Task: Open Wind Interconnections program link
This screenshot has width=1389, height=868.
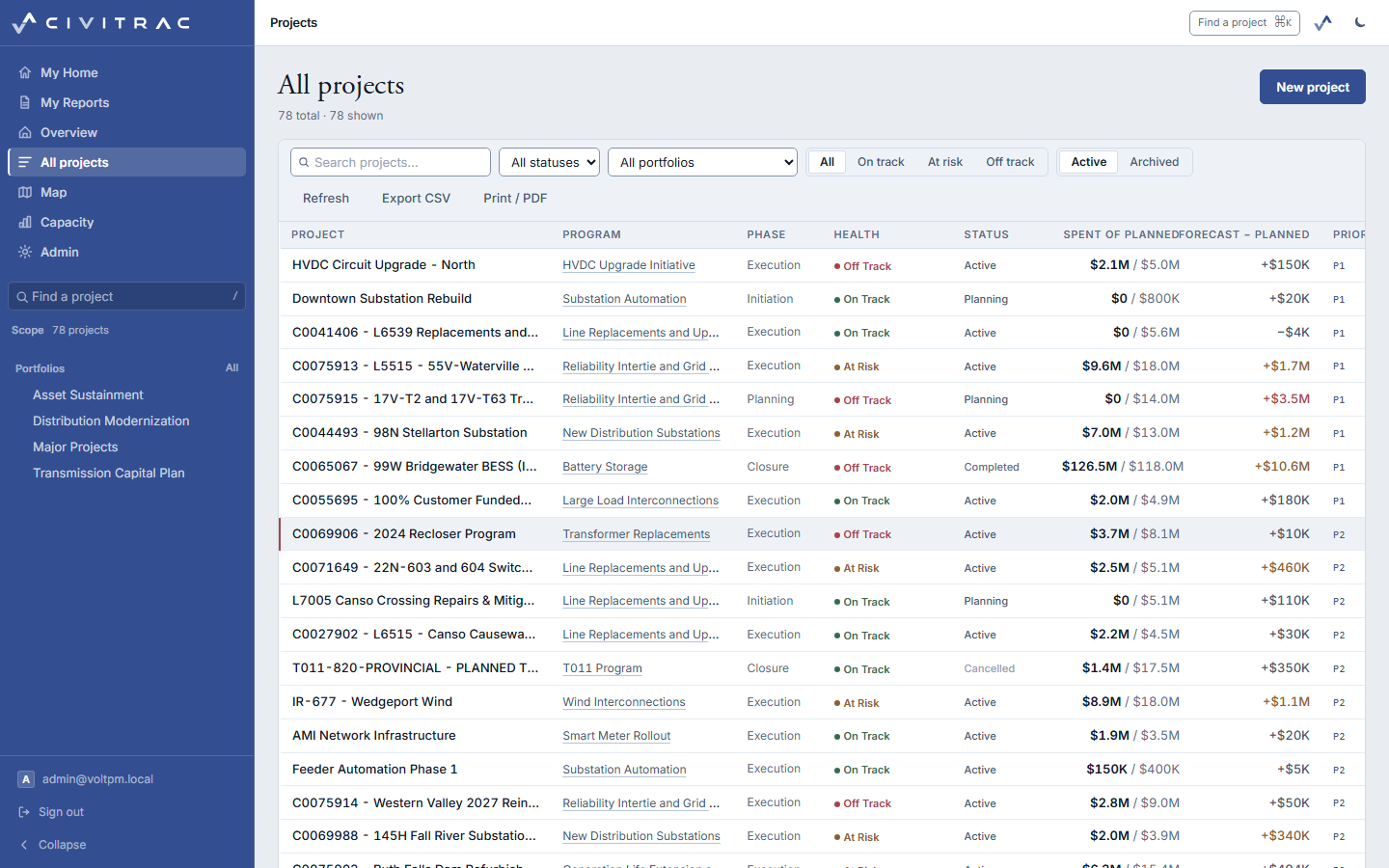Action: [624, 702]
